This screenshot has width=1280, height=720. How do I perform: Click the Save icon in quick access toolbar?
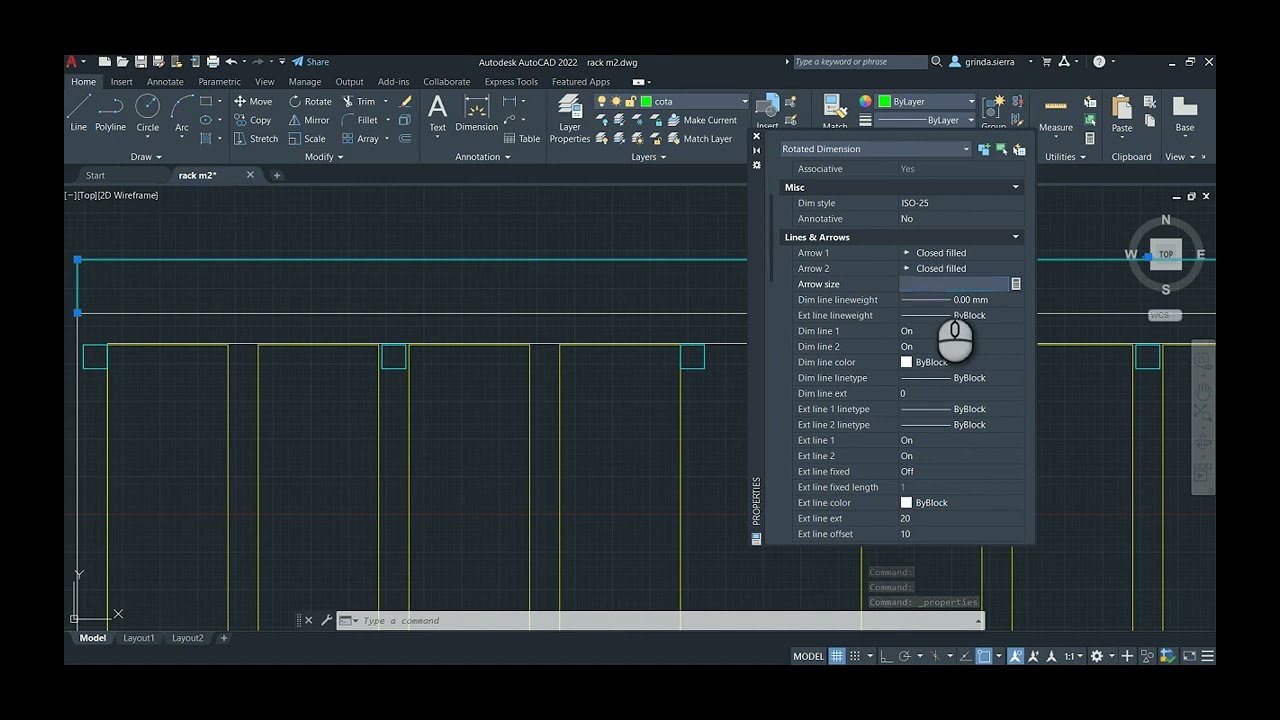(141, 62)
